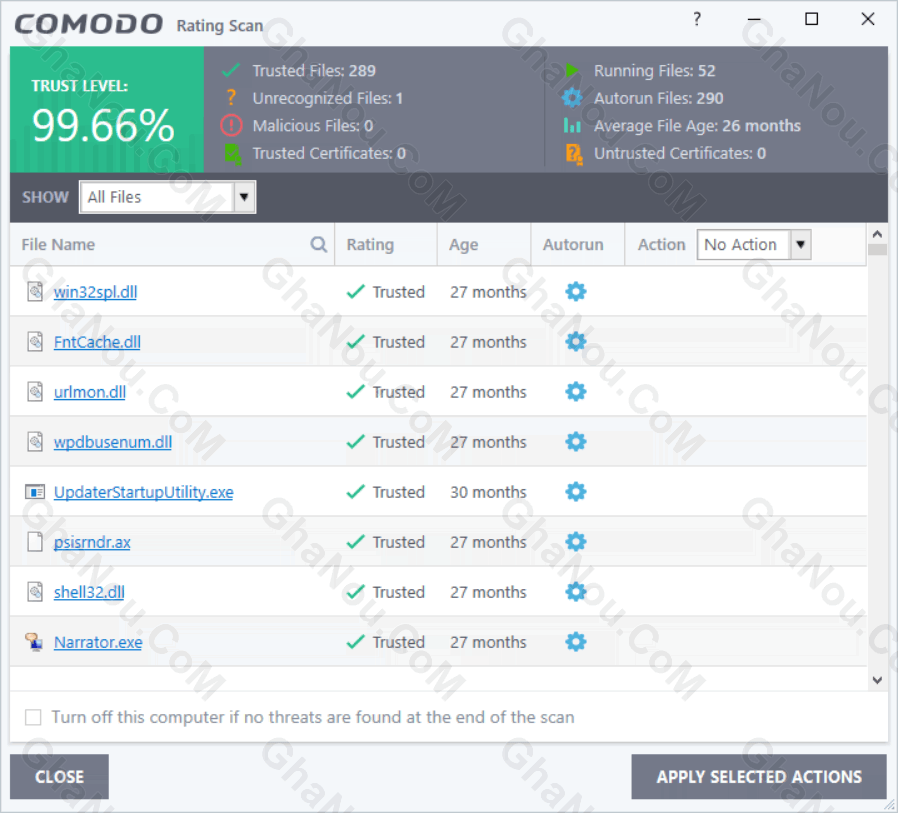Click the Trust Level 99.66% panel
The width and height of the screenshot is (898, 813).
point(107,109)
